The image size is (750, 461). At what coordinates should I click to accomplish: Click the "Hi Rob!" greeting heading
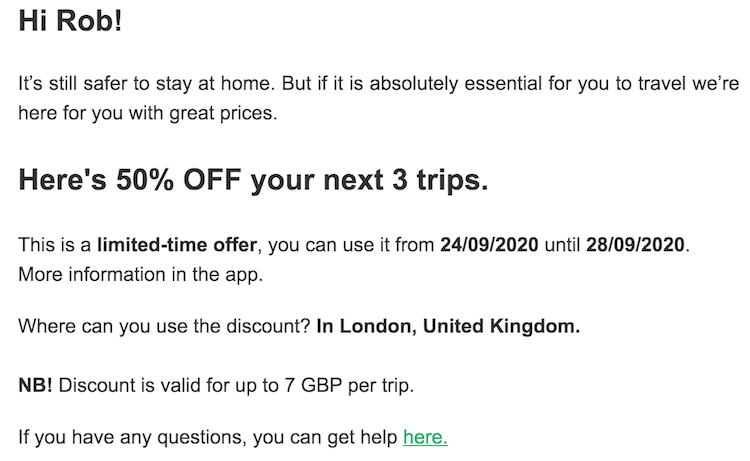coord(70,21)
